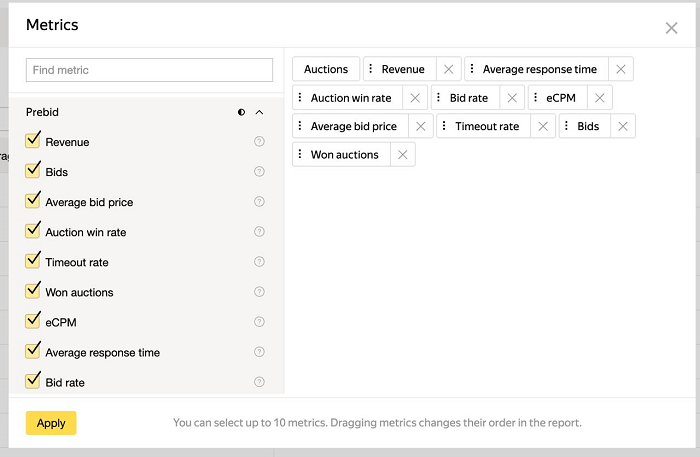
Task: Click the Timeout rate chip drag handle
Action: 446,126
